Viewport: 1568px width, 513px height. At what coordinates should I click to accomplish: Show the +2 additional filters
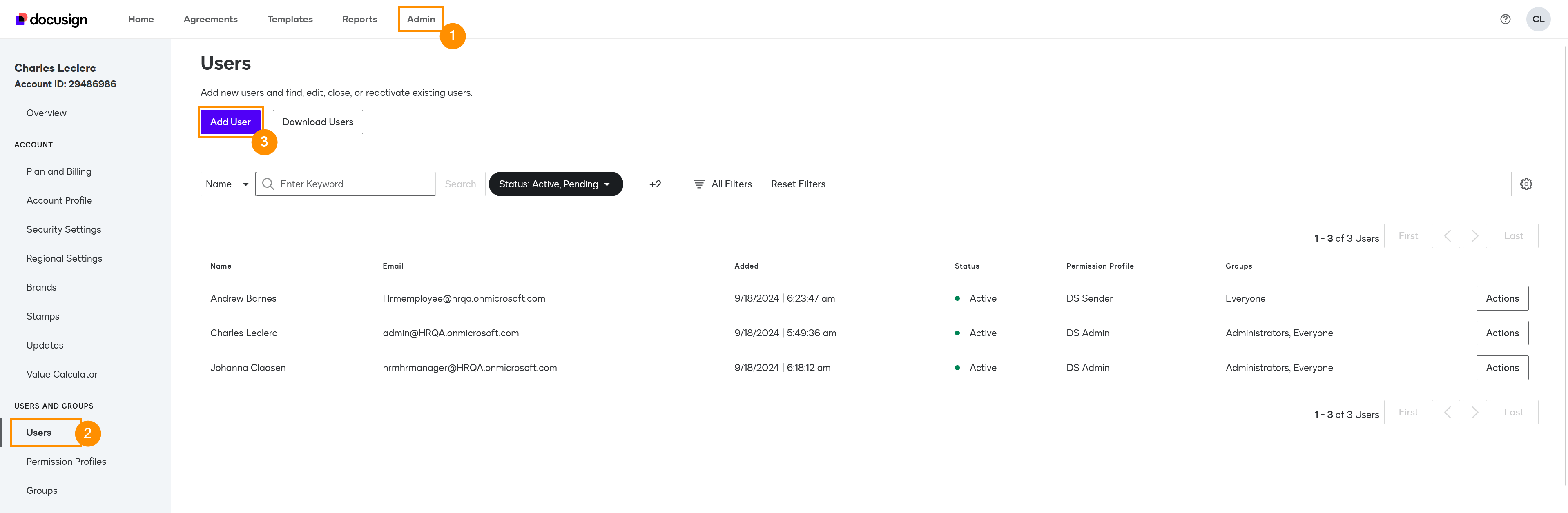click(655, 184)
